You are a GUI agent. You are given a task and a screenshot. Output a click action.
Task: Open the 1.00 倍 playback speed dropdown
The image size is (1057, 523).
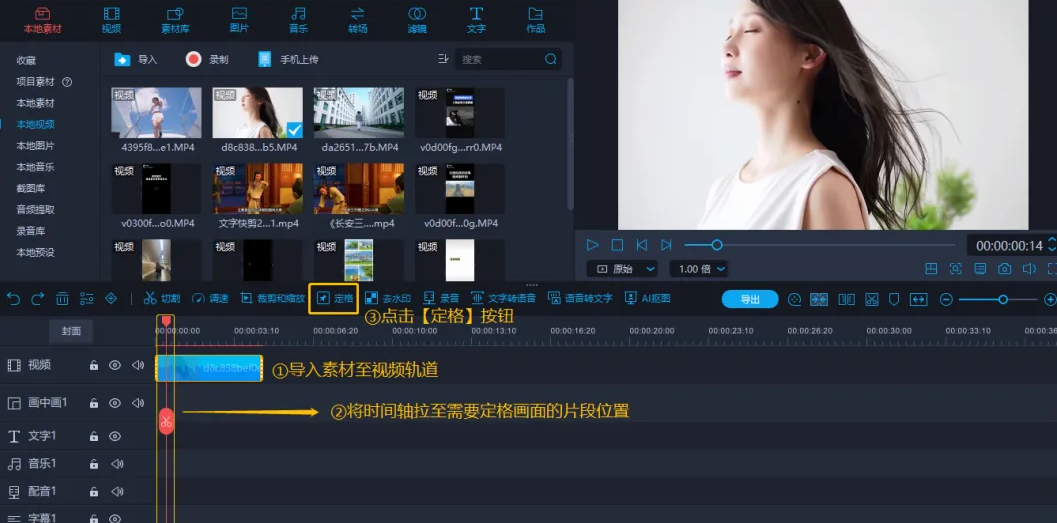point(698,269)
